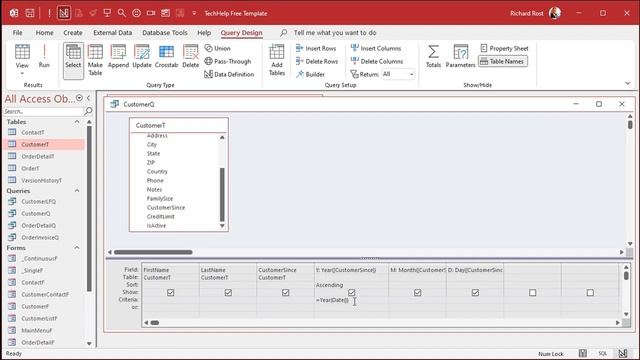This screenshot has height=360, width=640.
Task: Select CreditLimit field in CustomerT list
Action: pos(161,216)
